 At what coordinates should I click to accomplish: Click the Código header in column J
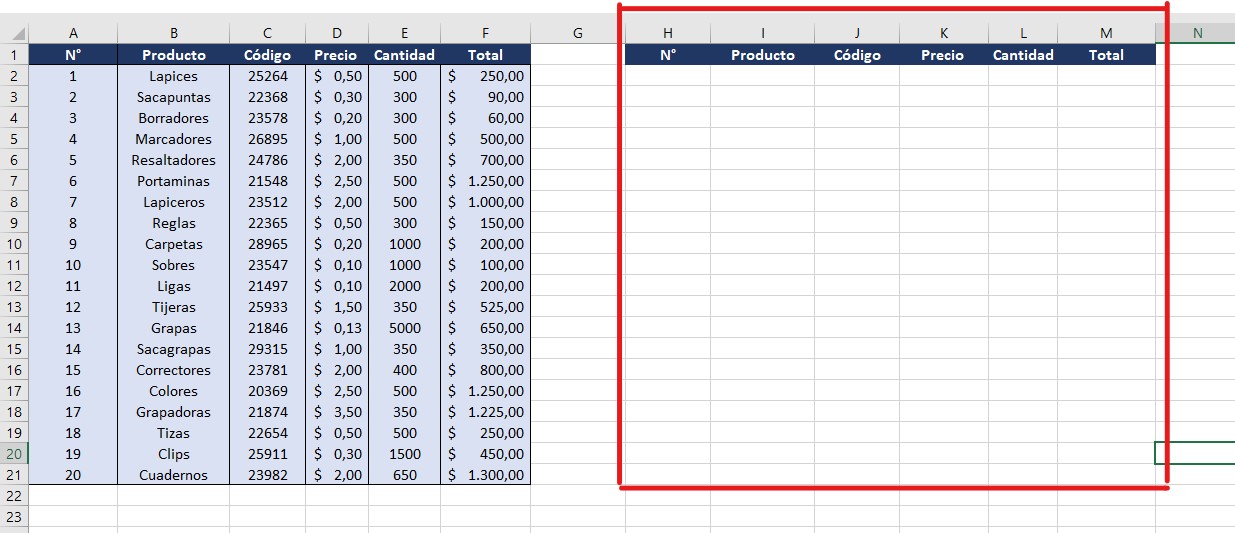[x=857, y=55]
